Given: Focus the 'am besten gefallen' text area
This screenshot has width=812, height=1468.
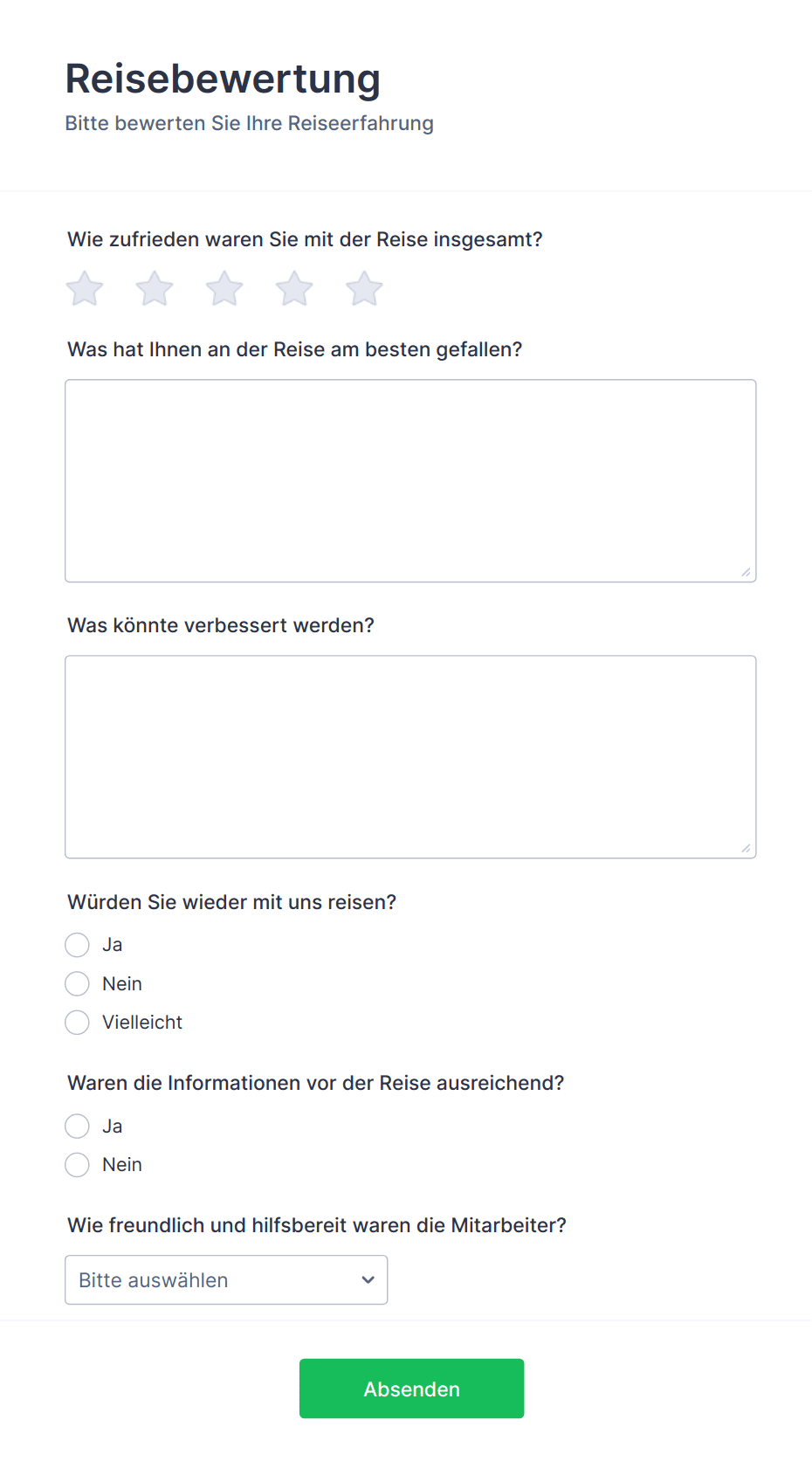Looking at the screenshot, I should pos(410,481).
